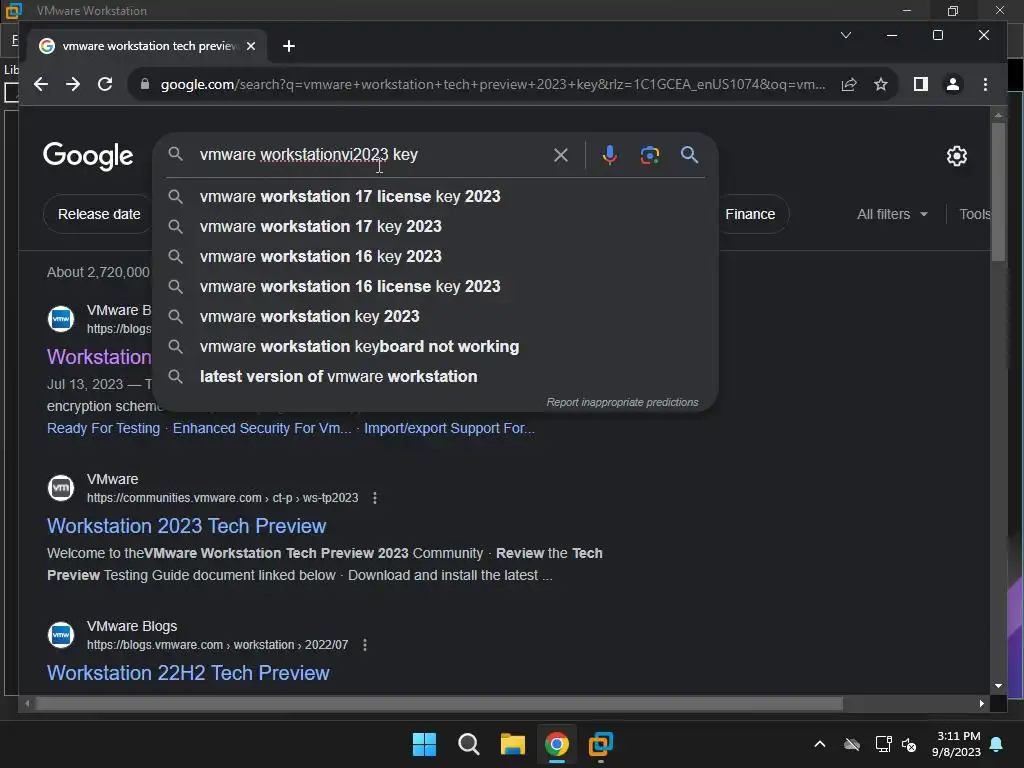The image size is (1024, 768).
Task: Open the Workstation 22H2 Tech Preview result
Action: click(188, 673)
